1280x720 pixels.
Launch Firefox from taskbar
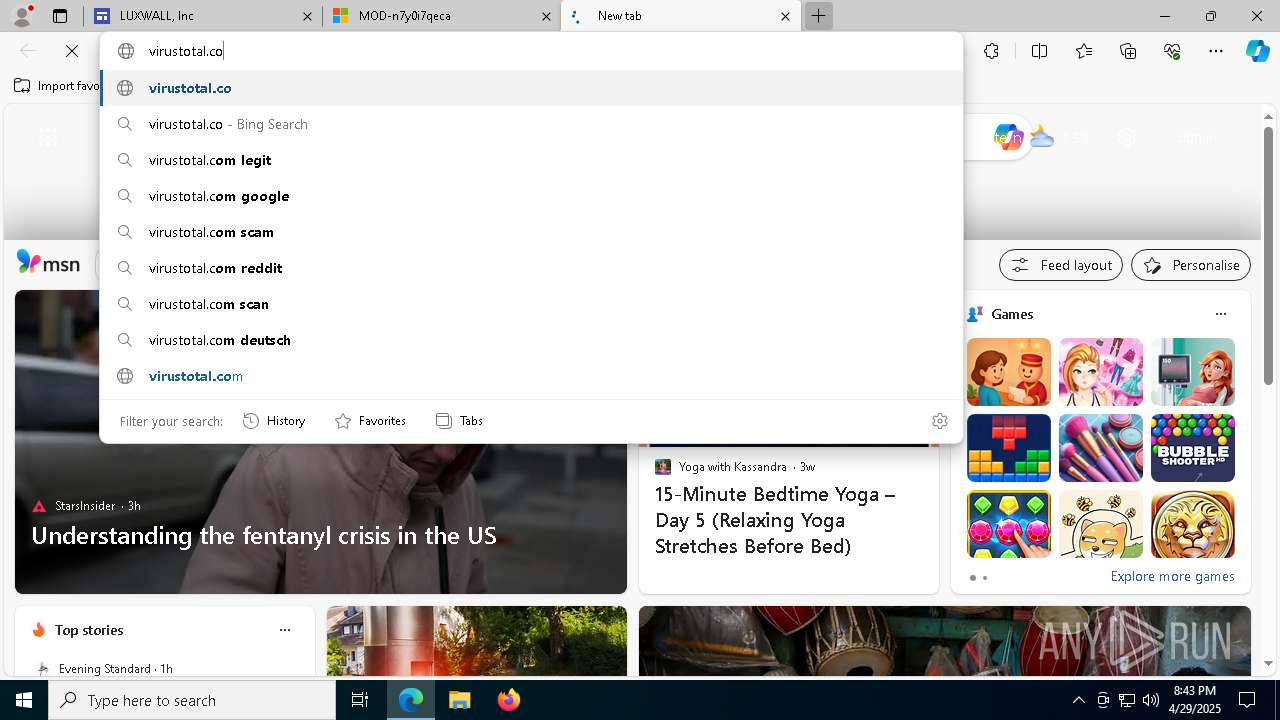508,700
